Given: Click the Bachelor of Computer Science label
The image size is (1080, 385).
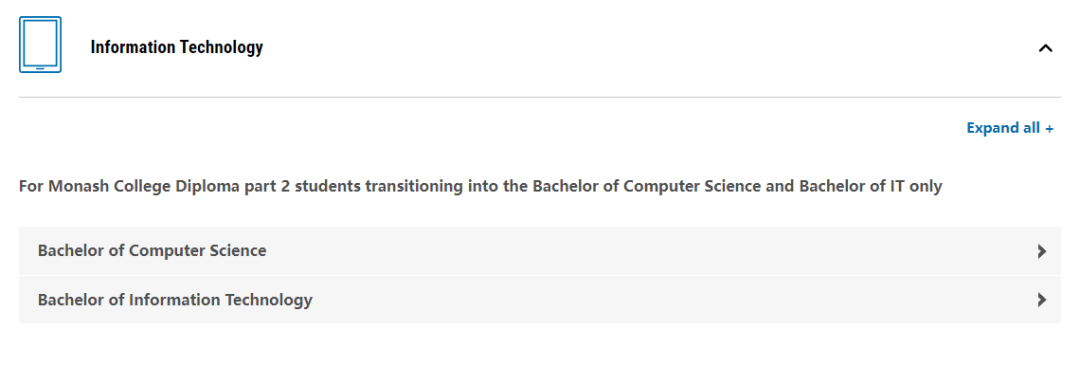Looking at the screenshot, I should [152, 251].
